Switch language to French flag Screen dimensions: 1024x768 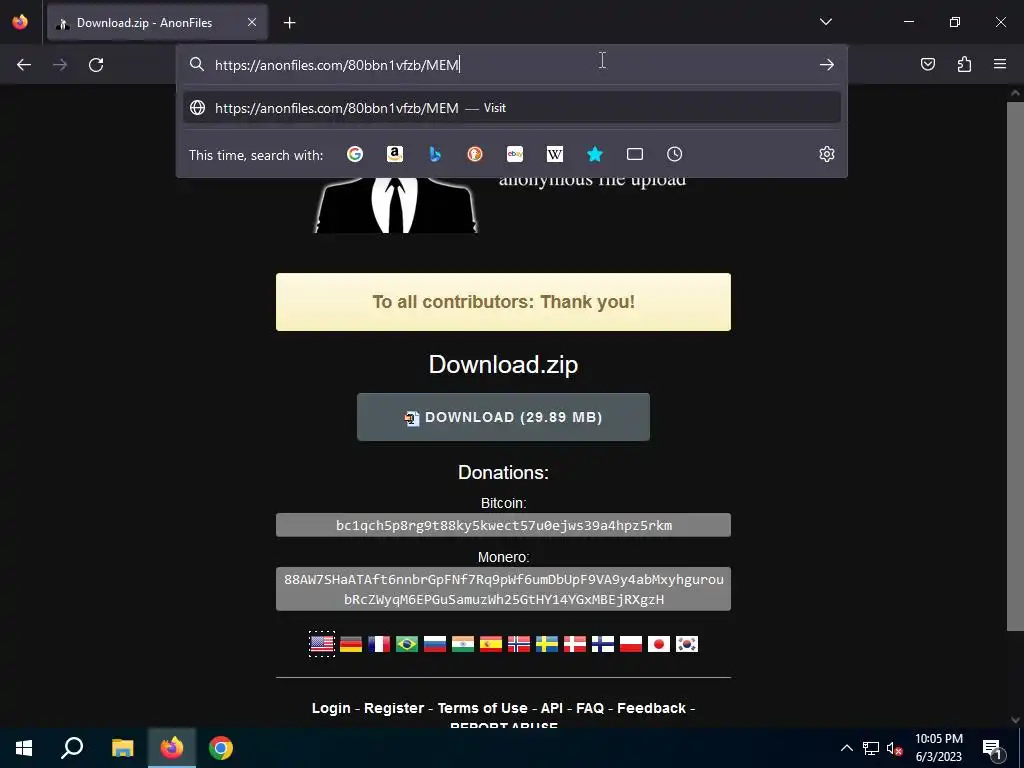coord(379,645)
